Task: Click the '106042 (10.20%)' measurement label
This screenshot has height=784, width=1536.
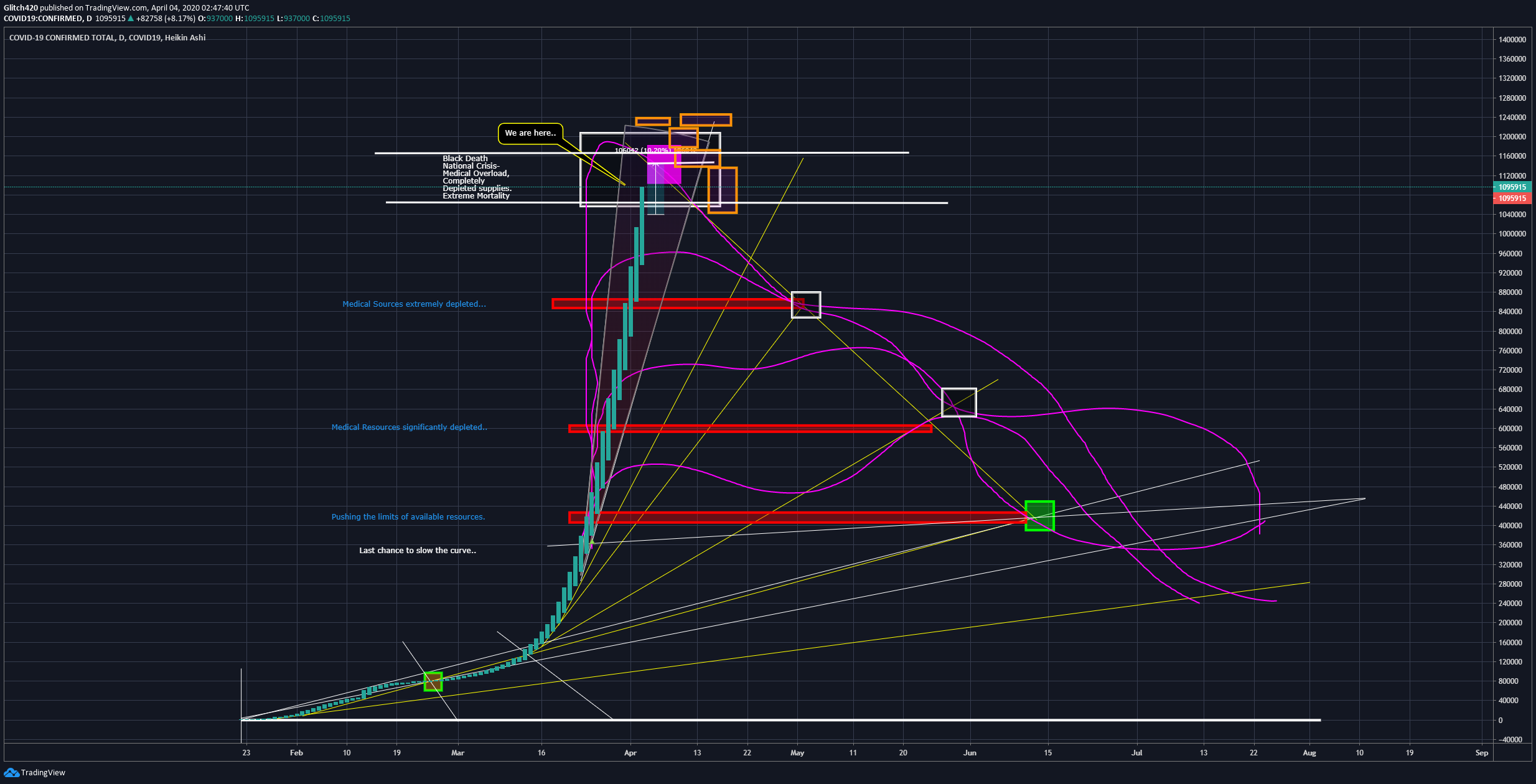Action: point(643,151)
